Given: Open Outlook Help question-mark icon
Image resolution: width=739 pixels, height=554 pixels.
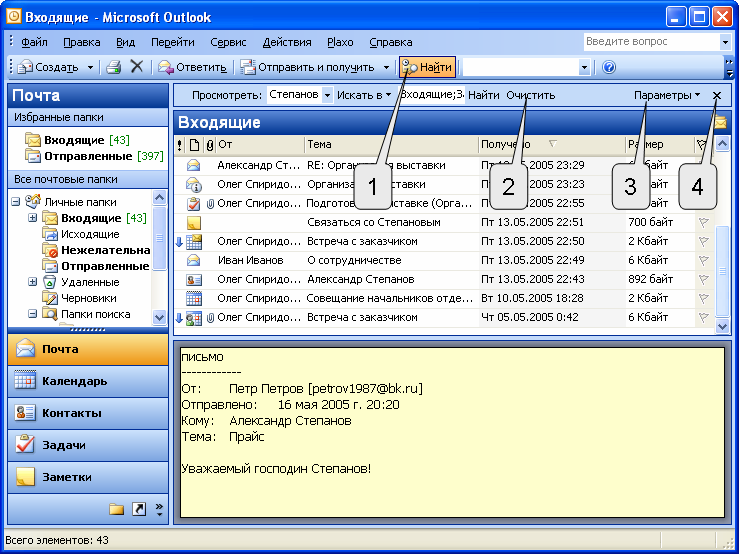Looking at the screenshot, I should pyautogui.click(x=609, y=67).
